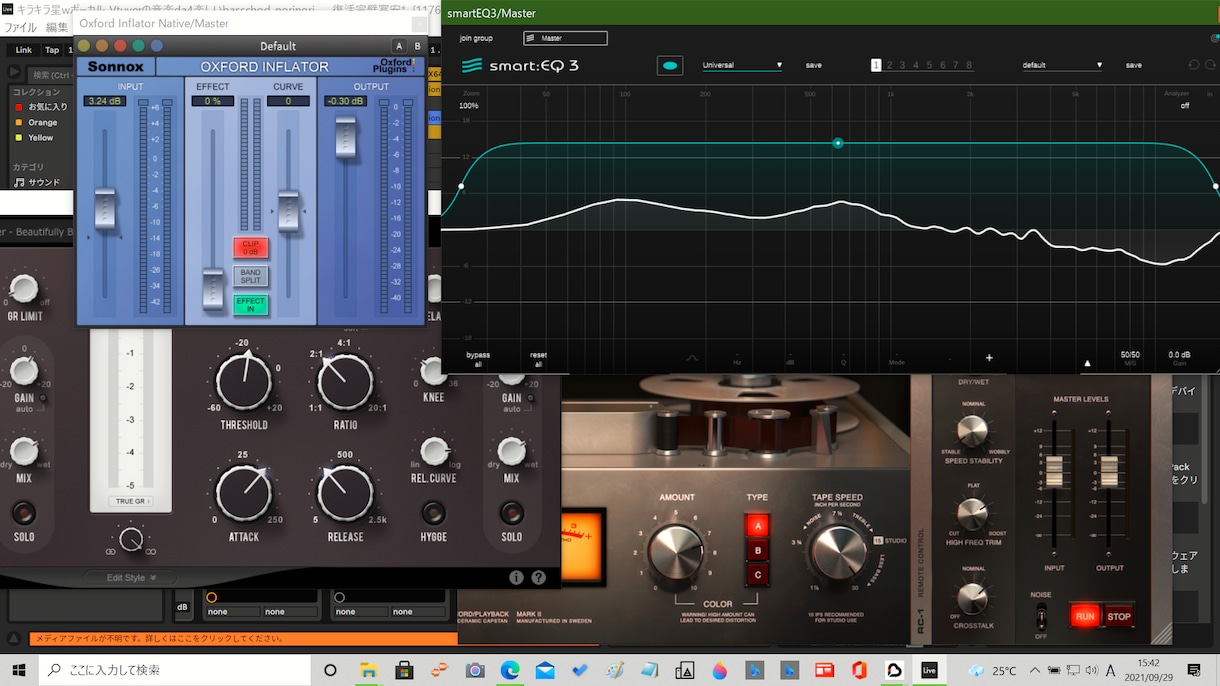Screen dimensions: 1220x686
Task: Click the STOP button on the tape machine
Action: [x=1119, y=616]
